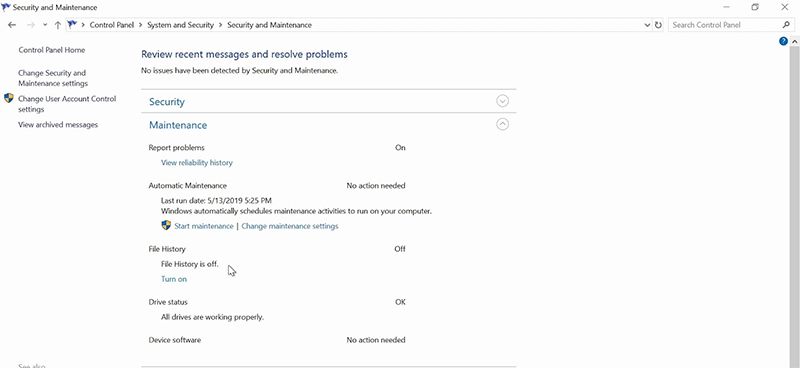Expand the Security section chevron
Image resolution: width=800 pixels, height=368 pixels.
[x=503, y=101]
